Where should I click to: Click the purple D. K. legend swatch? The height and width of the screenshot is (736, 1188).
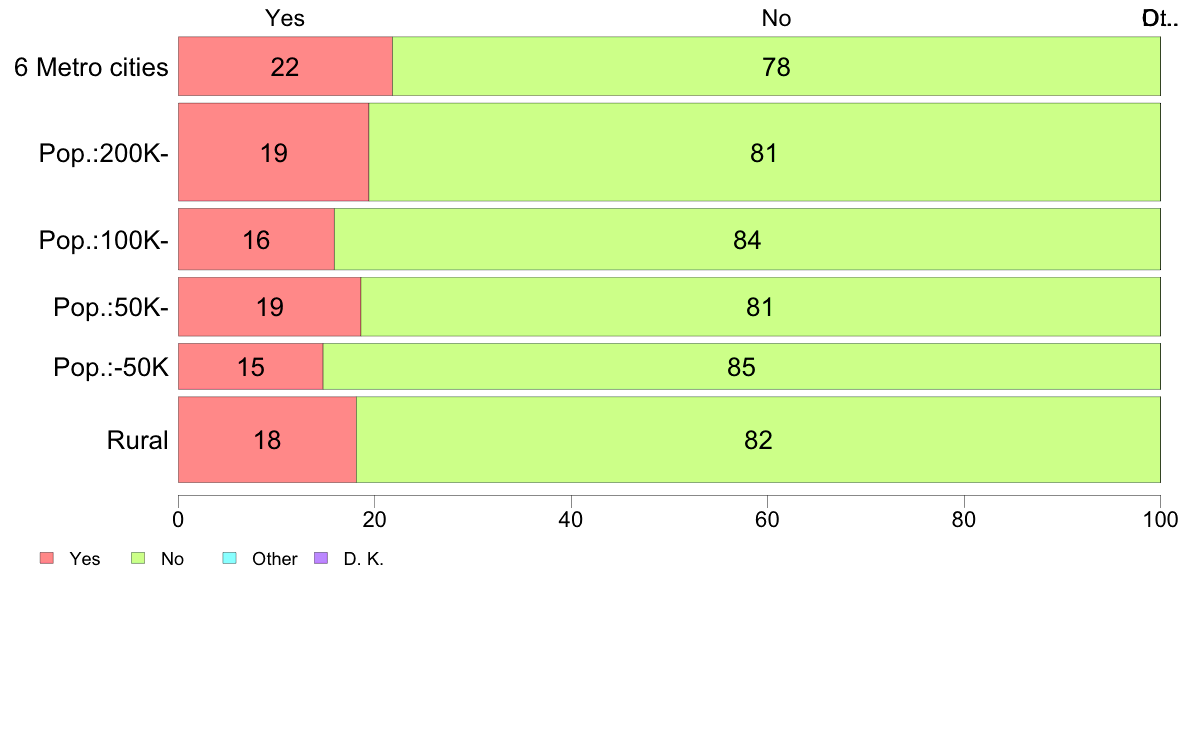[320, 558]
